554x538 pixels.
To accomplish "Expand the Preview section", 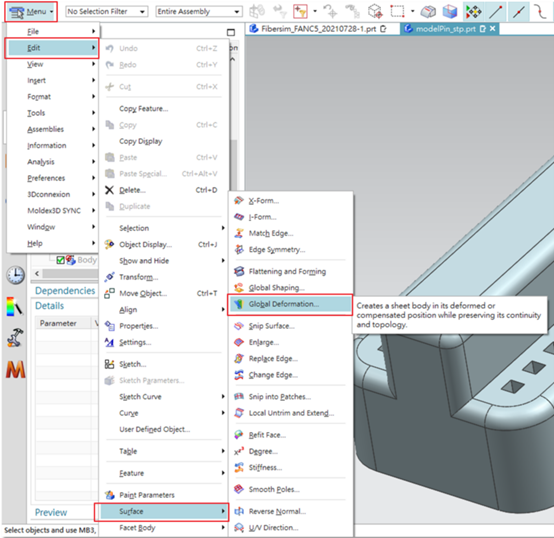I will 51,512.
